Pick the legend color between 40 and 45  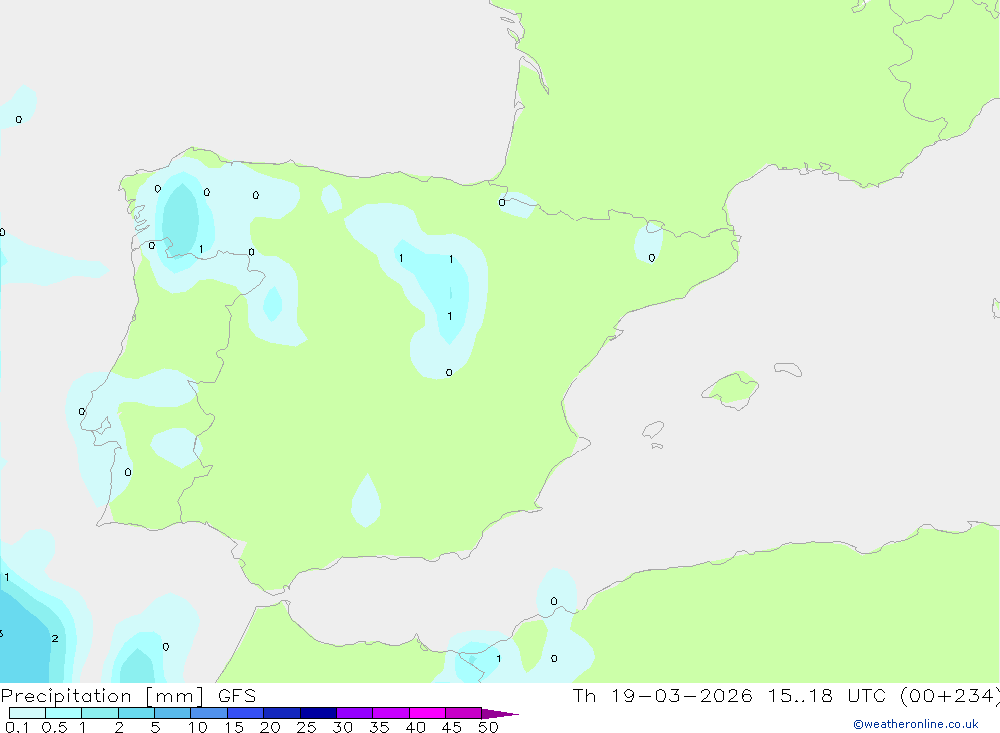point(427,713)
